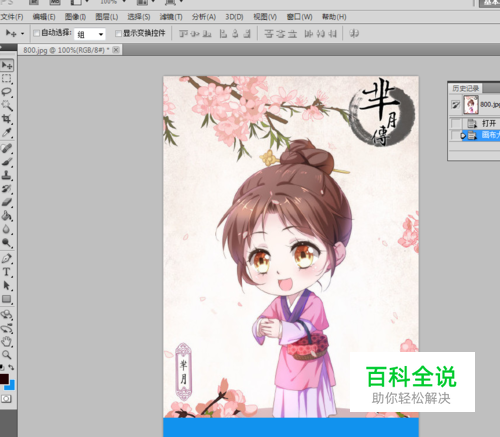
Task: Select the Brush tool
Action: (x=7, y=162)
